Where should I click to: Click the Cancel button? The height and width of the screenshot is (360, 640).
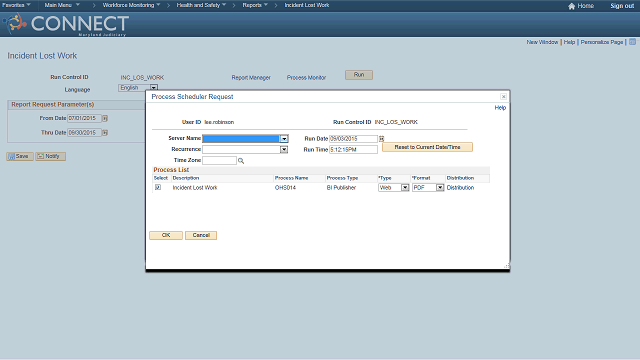[x=201, y=236]
